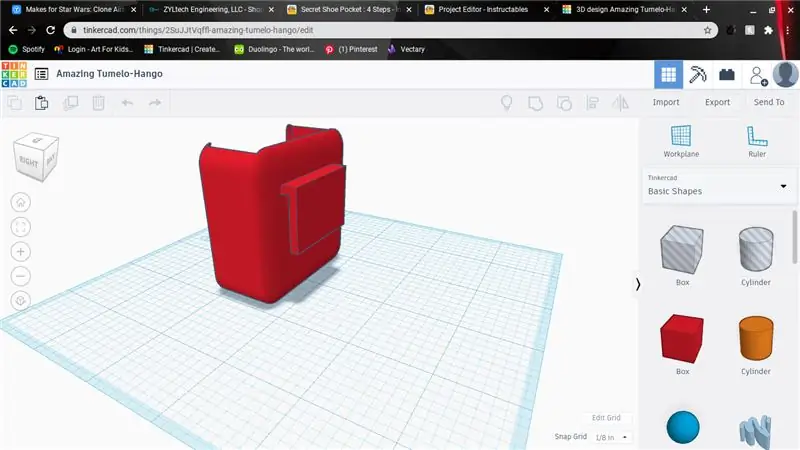The image size is (800, 450).
Task: Click browser Back arrow
Action: click(13, 30)
